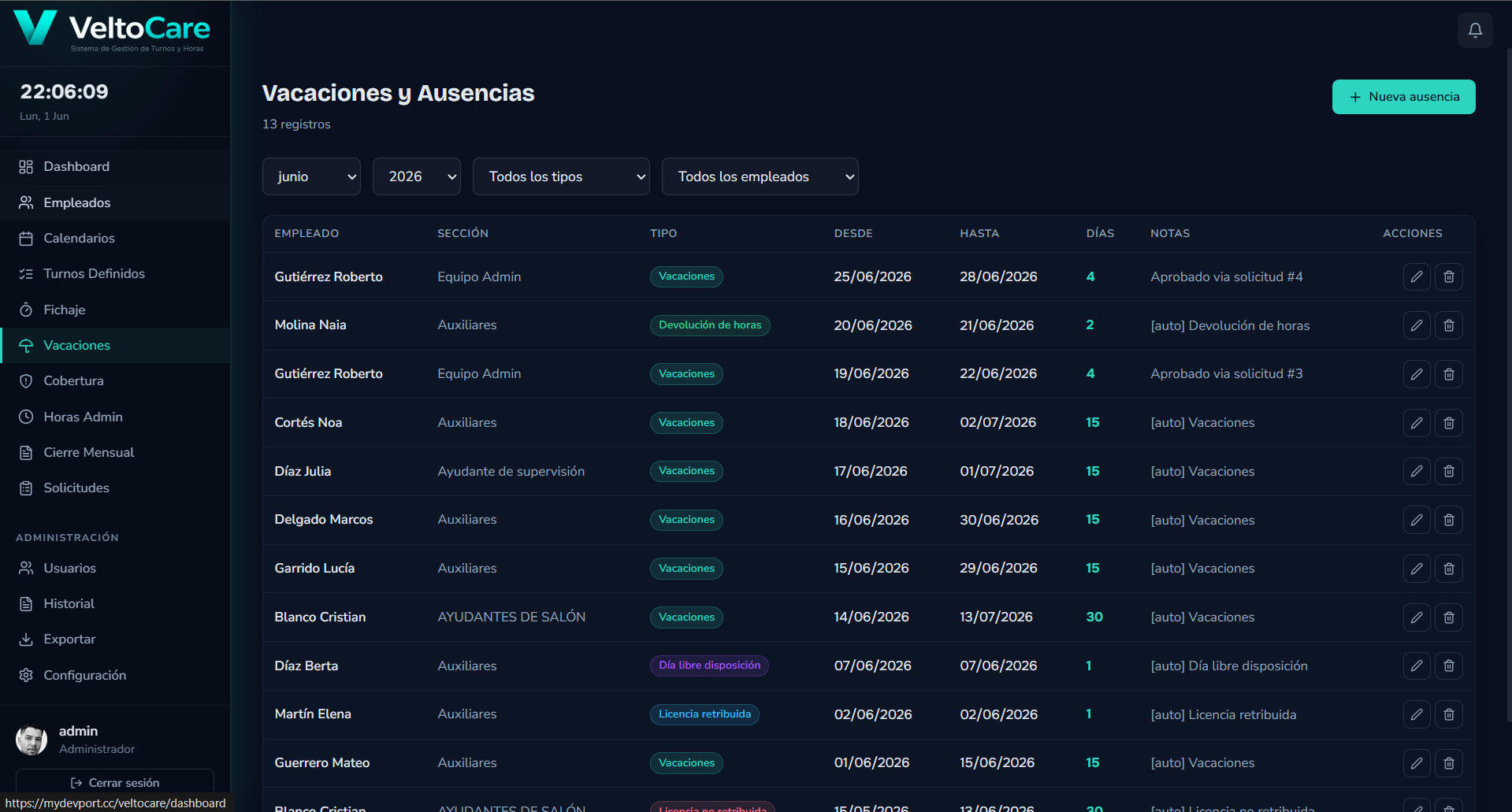Screen dimensions: 1512x812
Task: Click Cerrar sesión to log out
Action: click(115, 782)
